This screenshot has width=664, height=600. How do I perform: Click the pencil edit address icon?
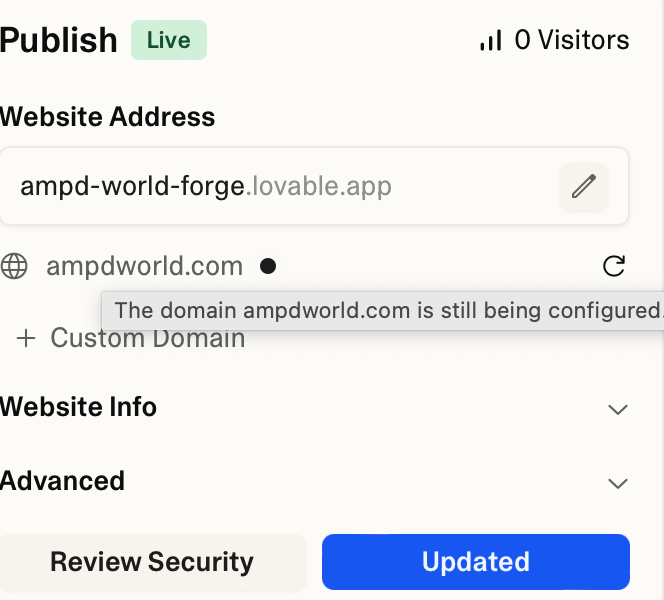584,186
